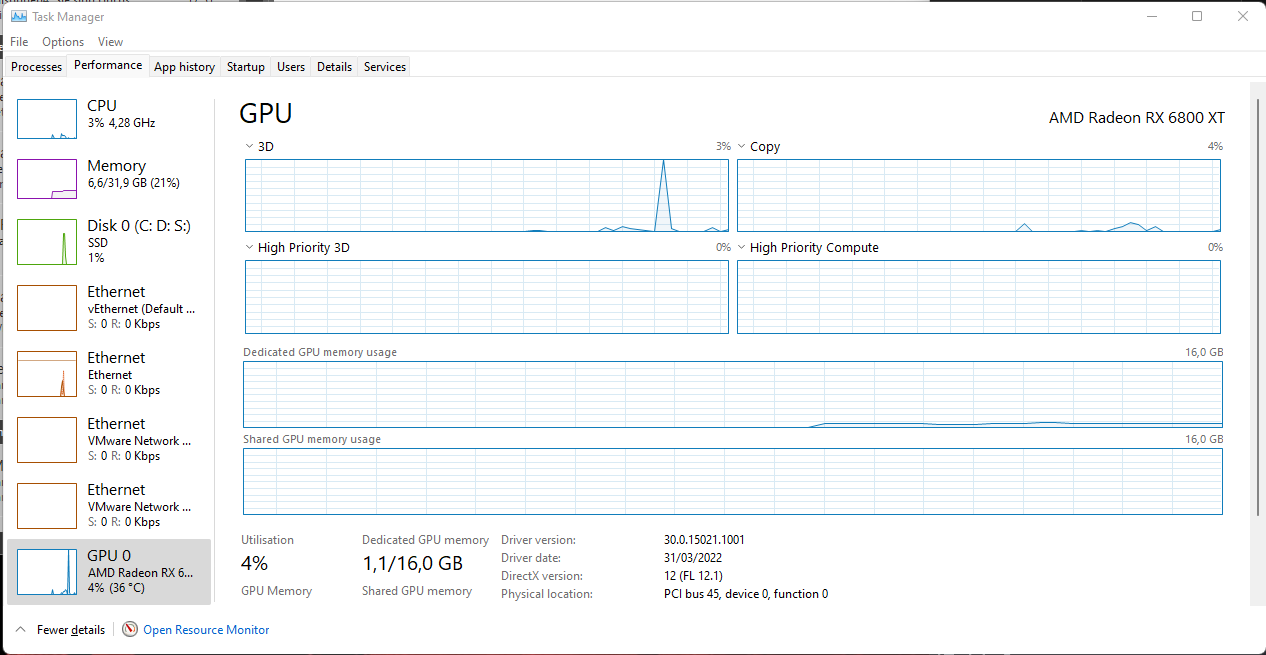Click the Shared GPU memory label
Viewport: 1266px width, 655px height.
point(417,591)
